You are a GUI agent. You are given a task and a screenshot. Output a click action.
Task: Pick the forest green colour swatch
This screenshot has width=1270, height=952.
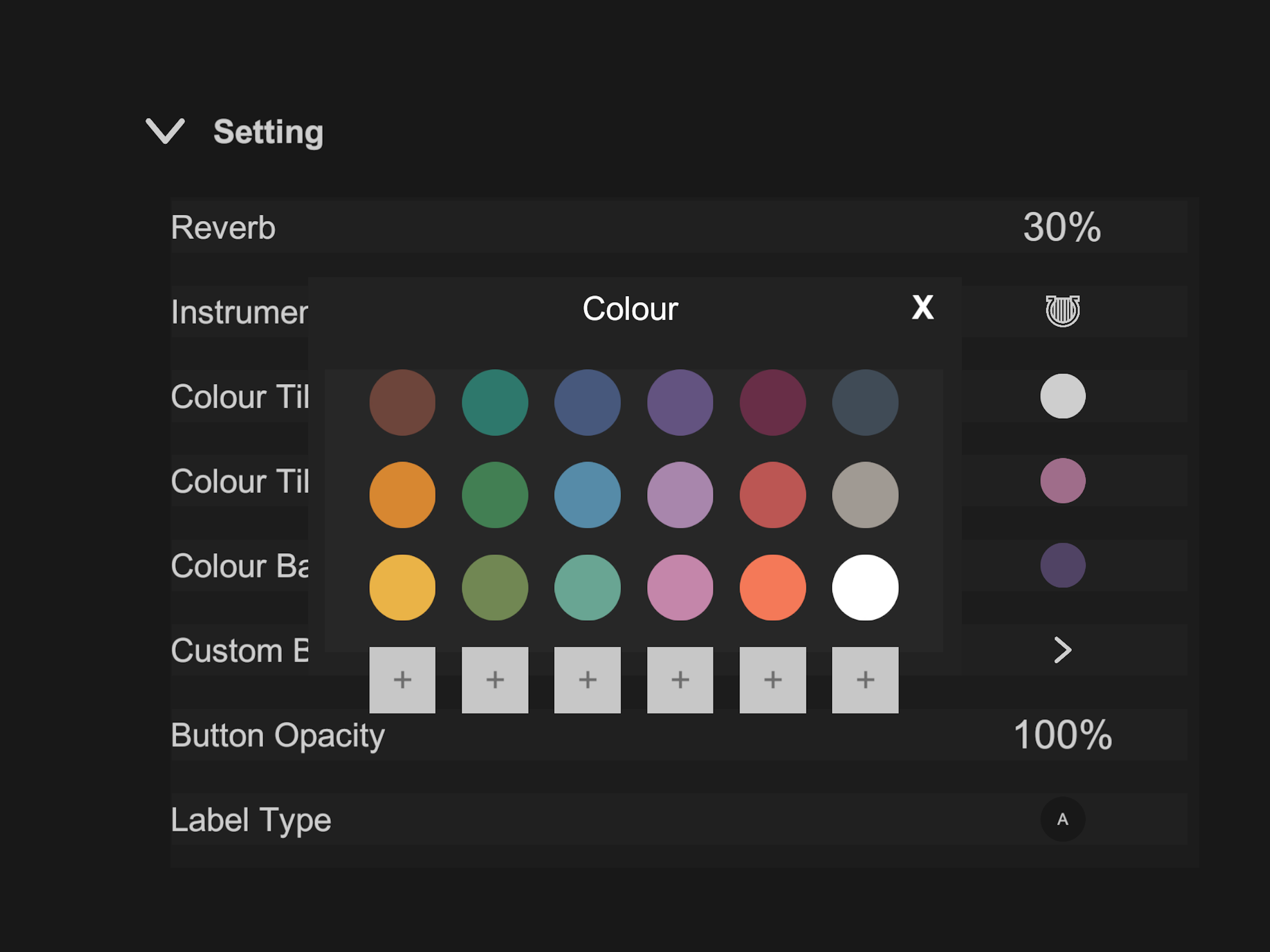pos(495,495)
